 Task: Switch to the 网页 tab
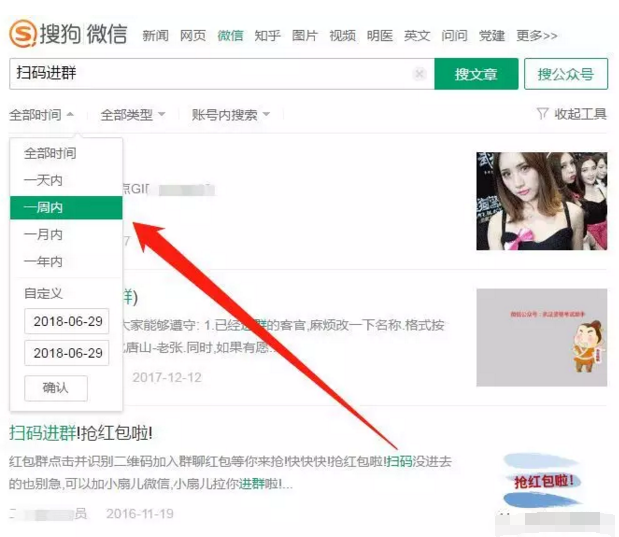tap(193, 36)
